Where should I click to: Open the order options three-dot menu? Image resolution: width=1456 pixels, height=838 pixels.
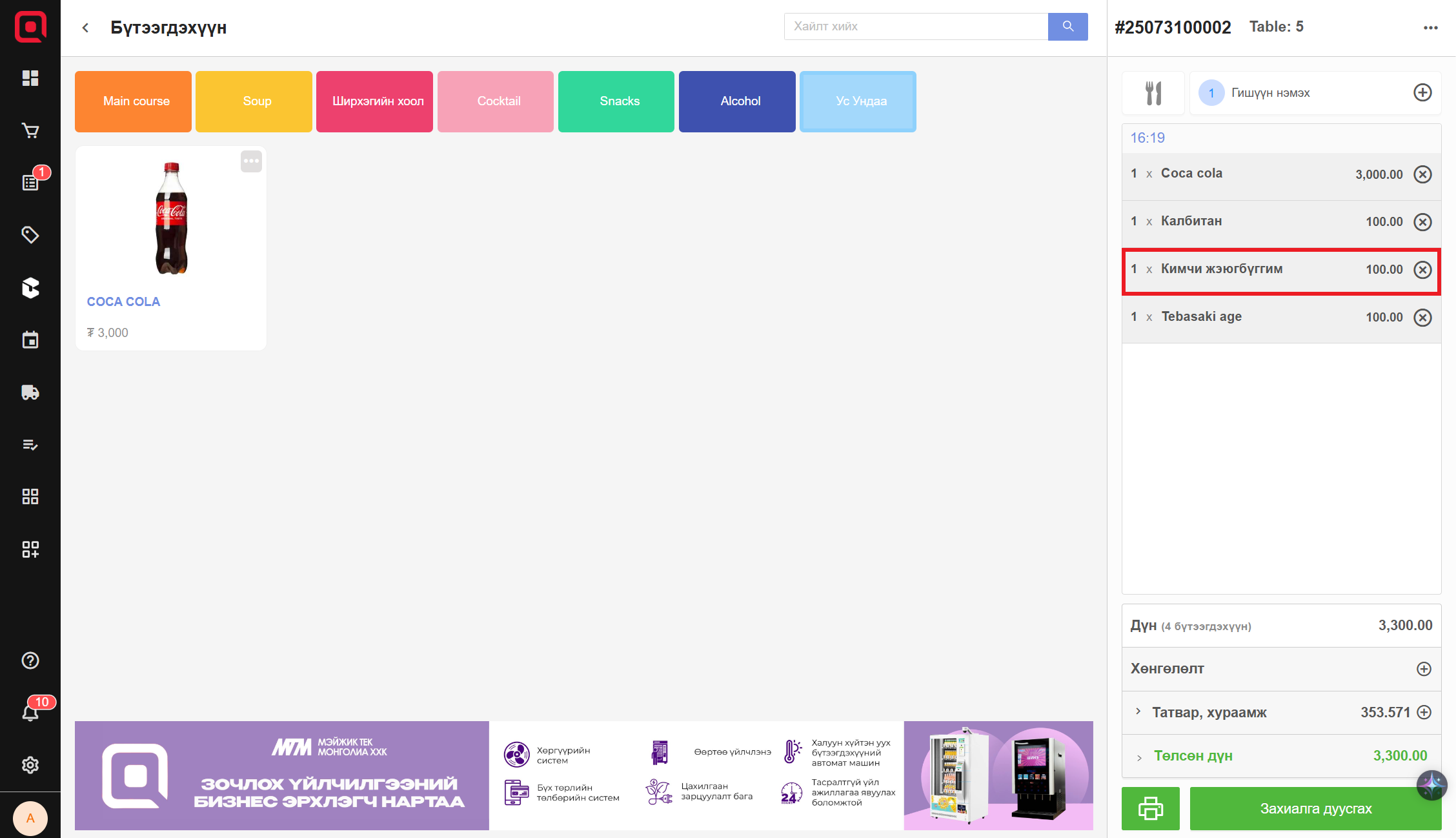(x=1430, y=28)
